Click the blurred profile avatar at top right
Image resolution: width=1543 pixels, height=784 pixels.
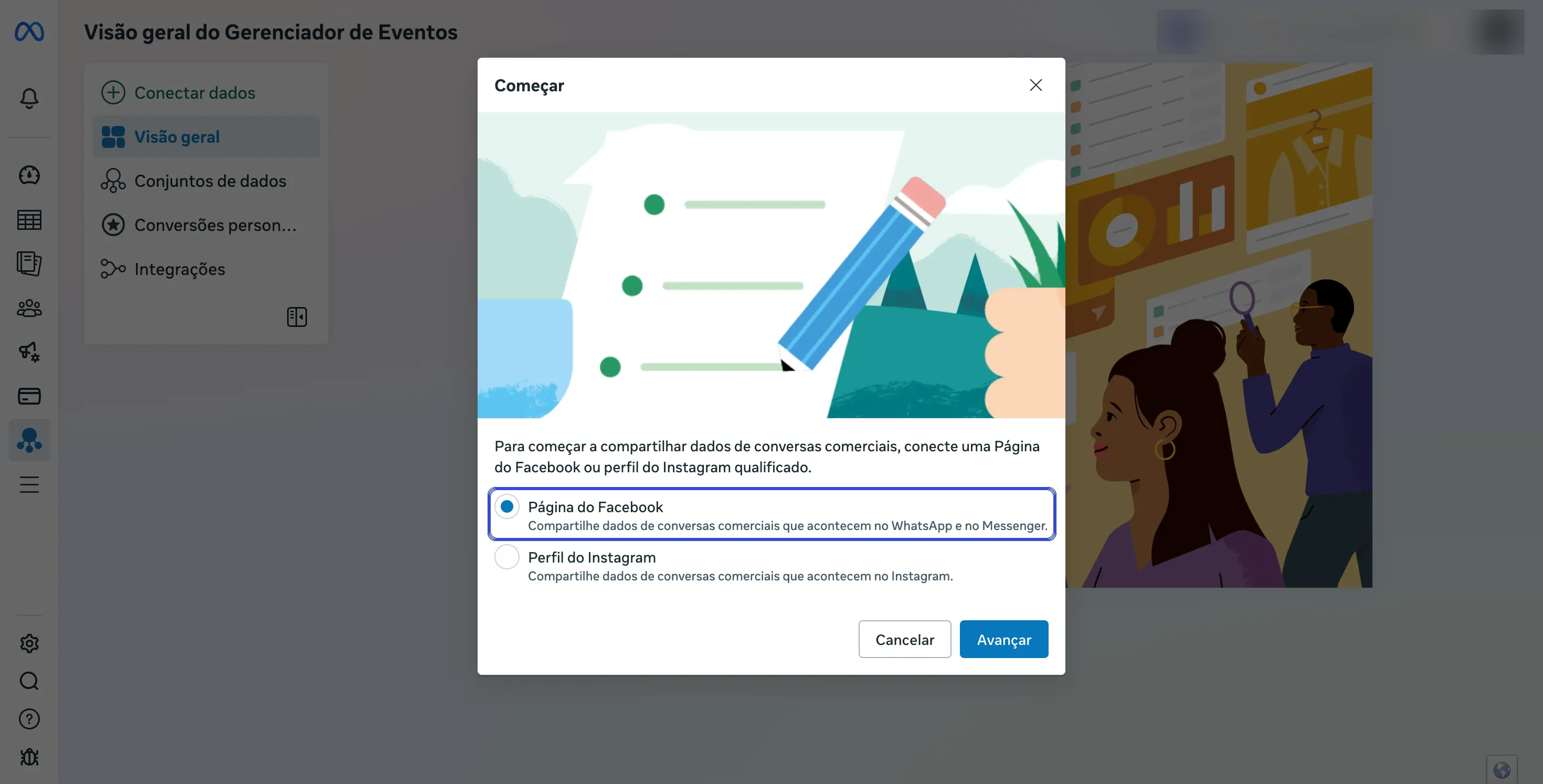click(x=1500, y=31)
